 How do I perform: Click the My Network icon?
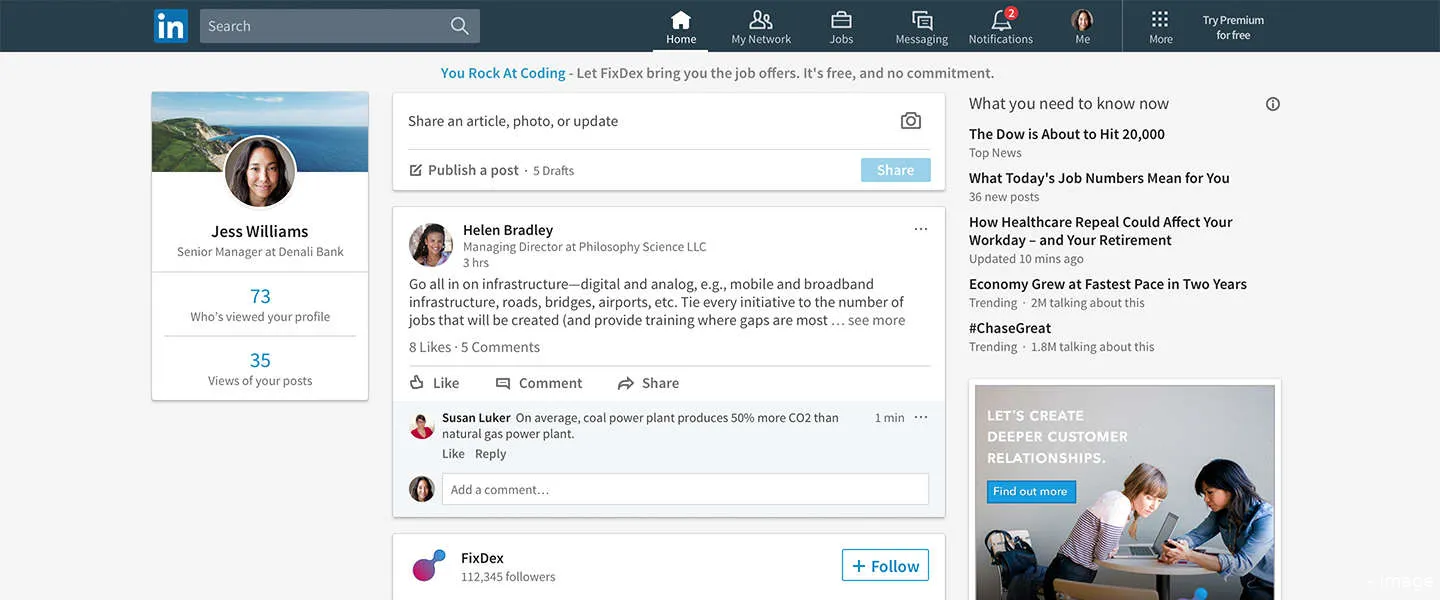coord(761,20)
